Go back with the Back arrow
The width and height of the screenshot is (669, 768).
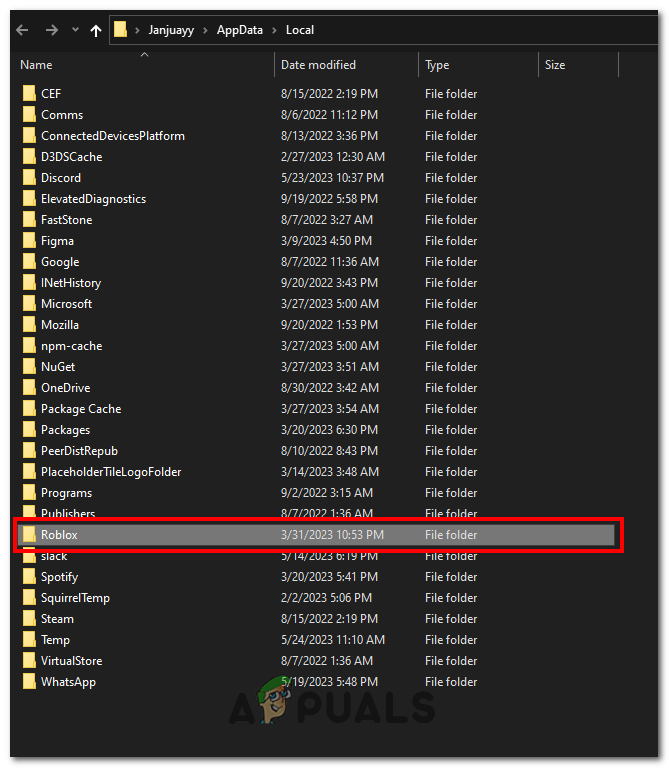coord(22,30)
